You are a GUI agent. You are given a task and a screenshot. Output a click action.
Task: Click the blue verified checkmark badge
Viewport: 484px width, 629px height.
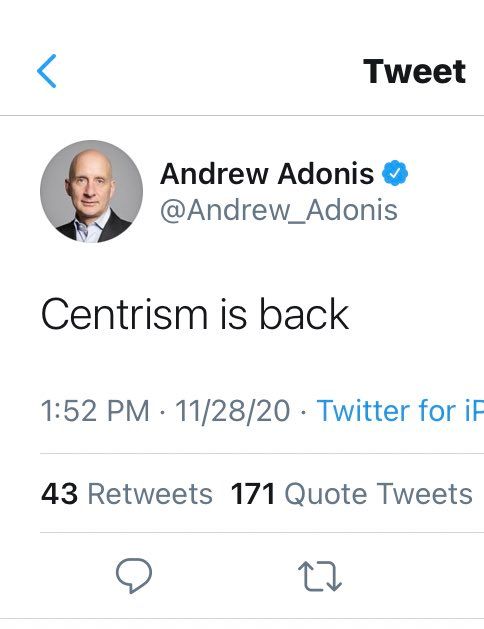click(x=395, y=173)
